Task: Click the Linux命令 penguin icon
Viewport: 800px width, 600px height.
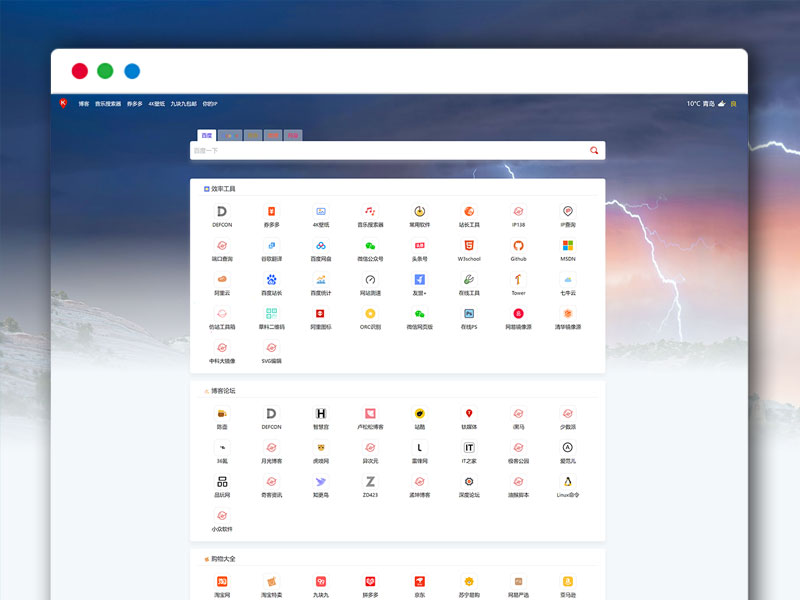Action: click(x=567, y=481)
